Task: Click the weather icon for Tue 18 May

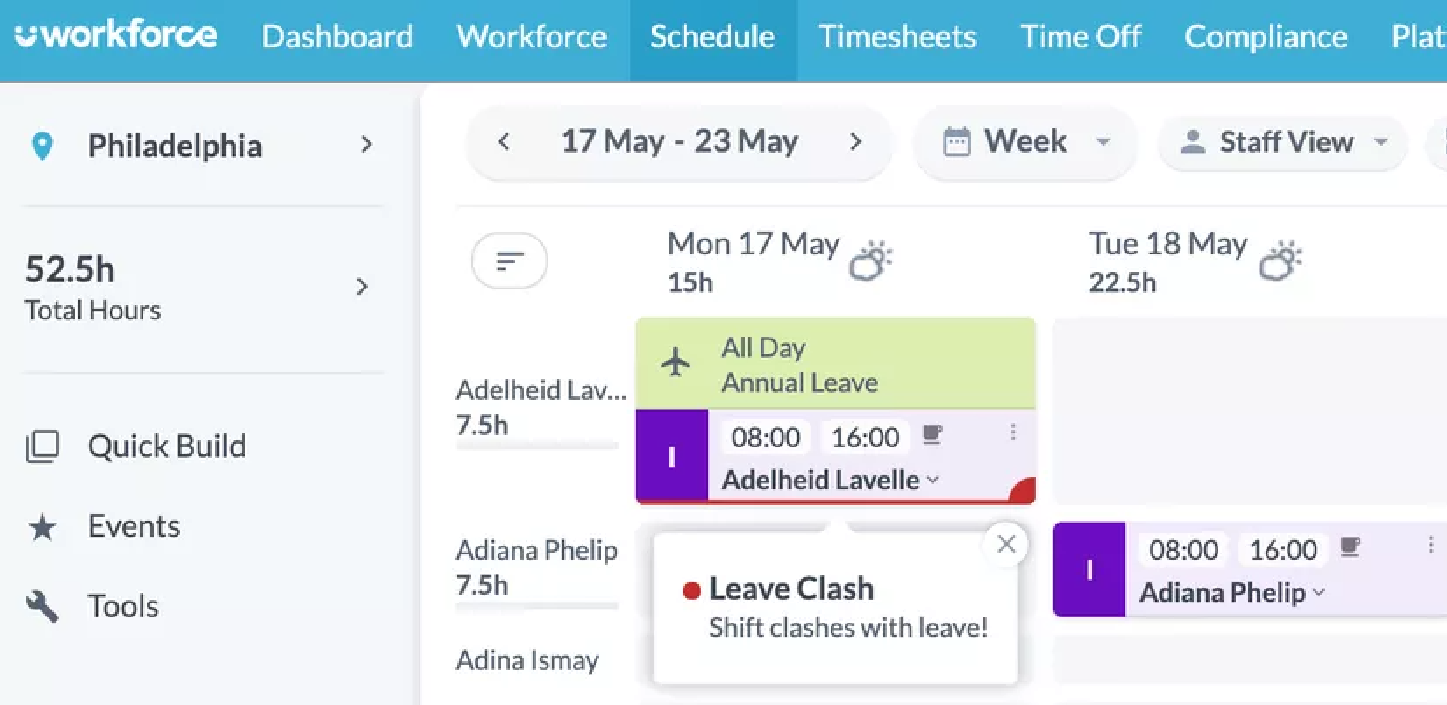Action: pos(1281,260)
